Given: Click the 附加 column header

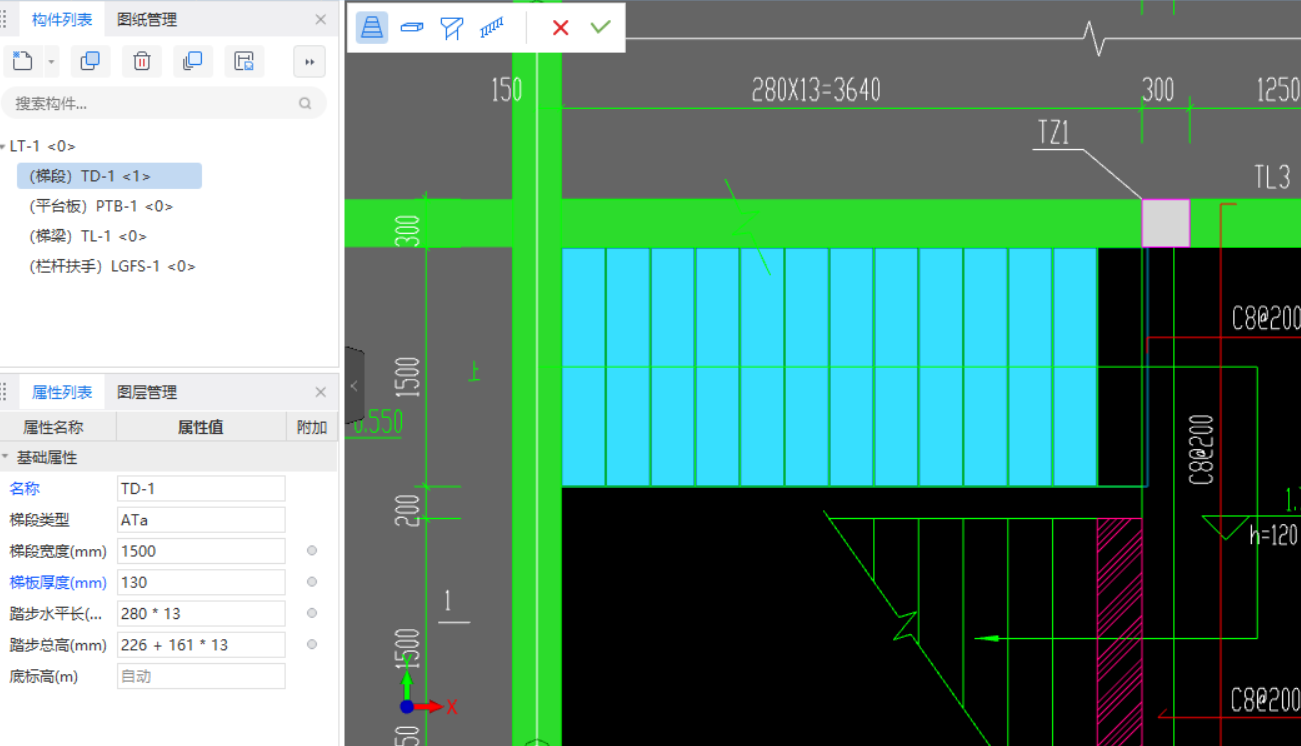Looking at the screenshot, I should 312,427.
